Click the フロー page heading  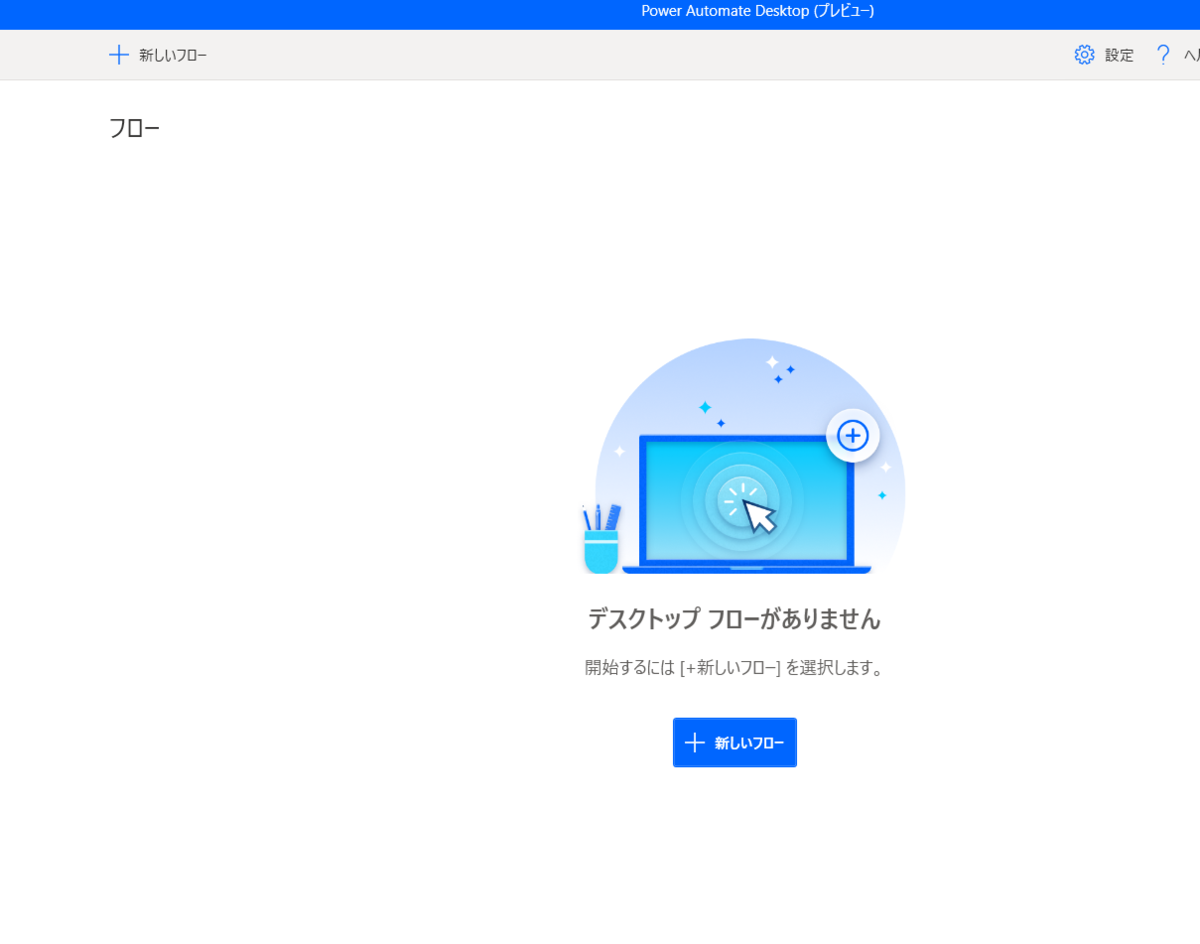134,128
